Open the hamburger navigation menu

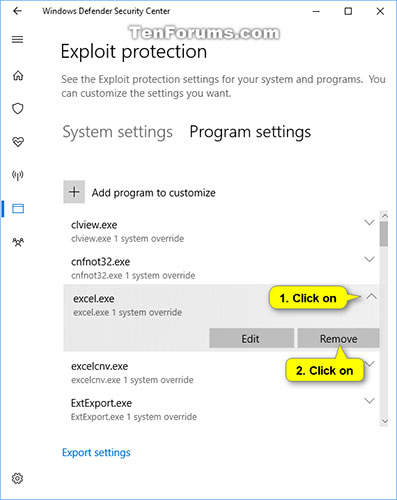point(18,40)
